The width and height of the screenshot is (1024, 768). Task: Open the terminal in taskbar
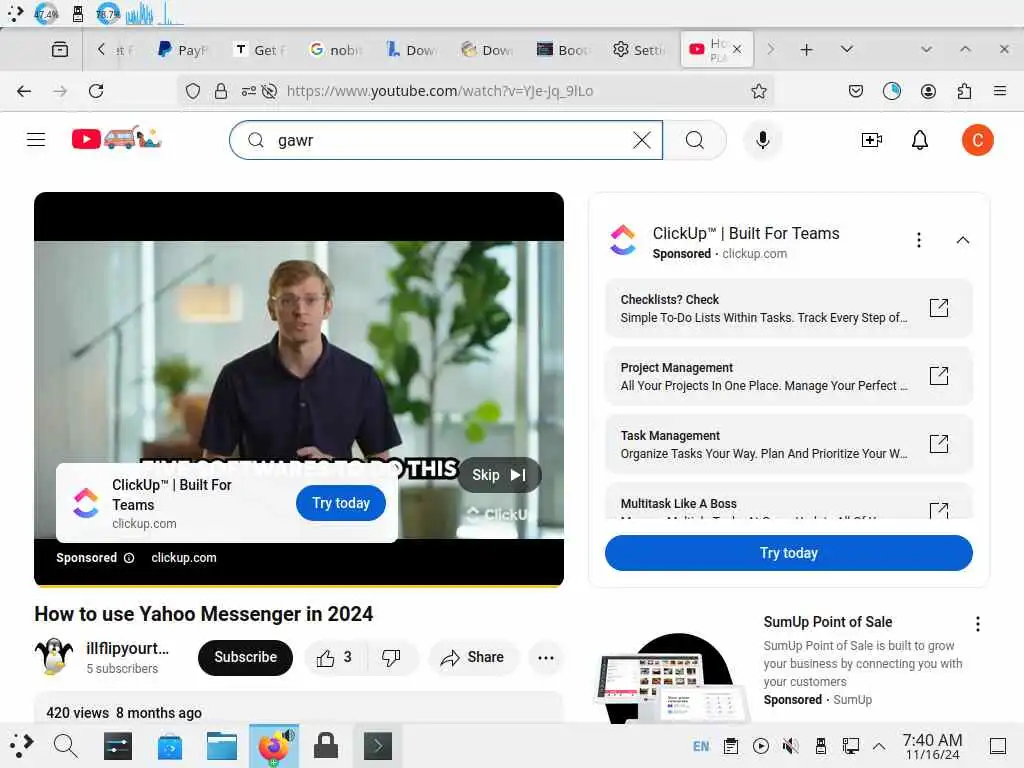point(377,746)
